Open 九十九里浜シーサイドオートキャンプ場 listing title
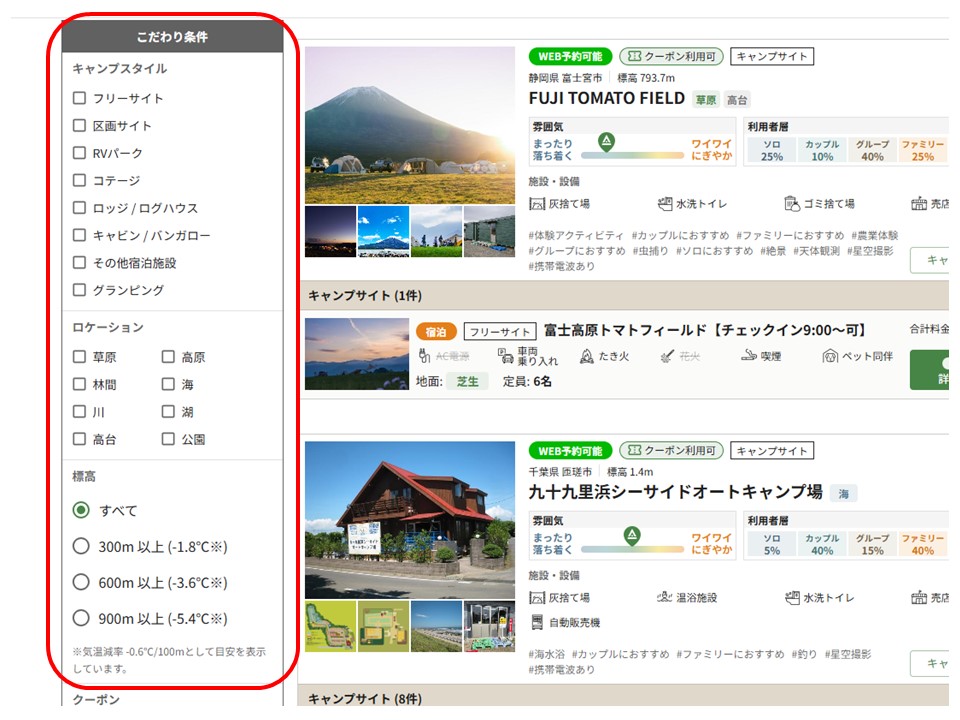 (x=675, y=492)
